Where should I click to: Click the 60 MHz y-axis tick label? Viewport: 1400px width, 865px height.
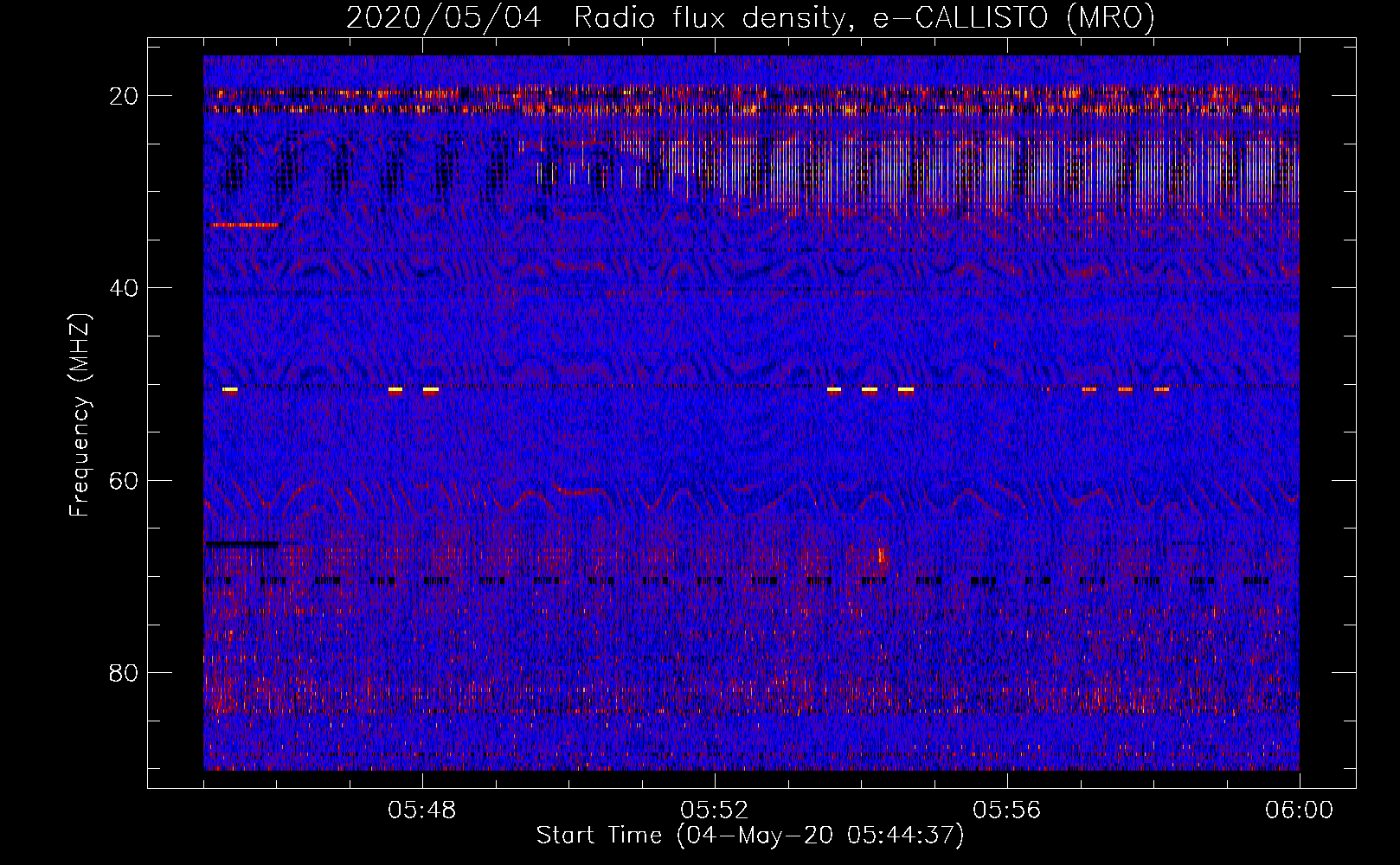coord(125,480)
